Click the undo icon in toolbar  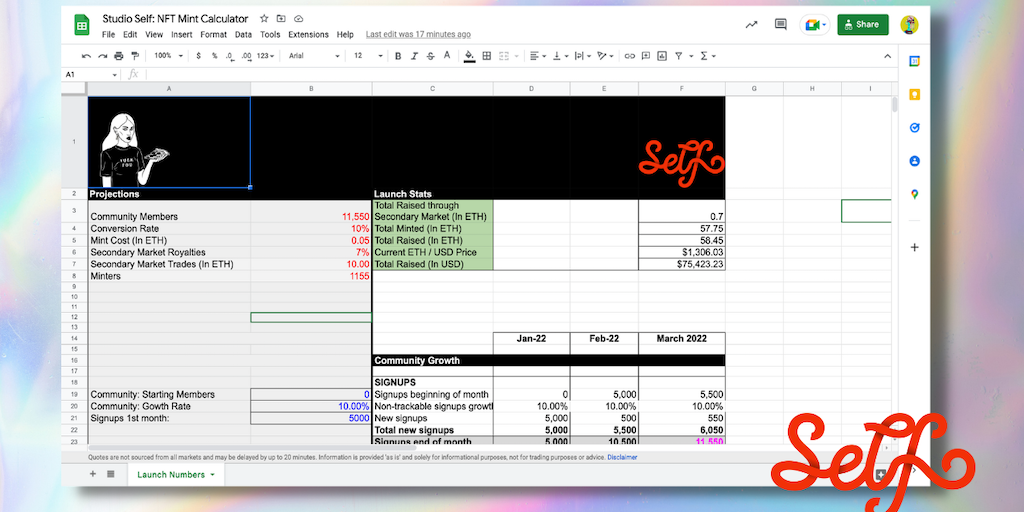(86, 56)
